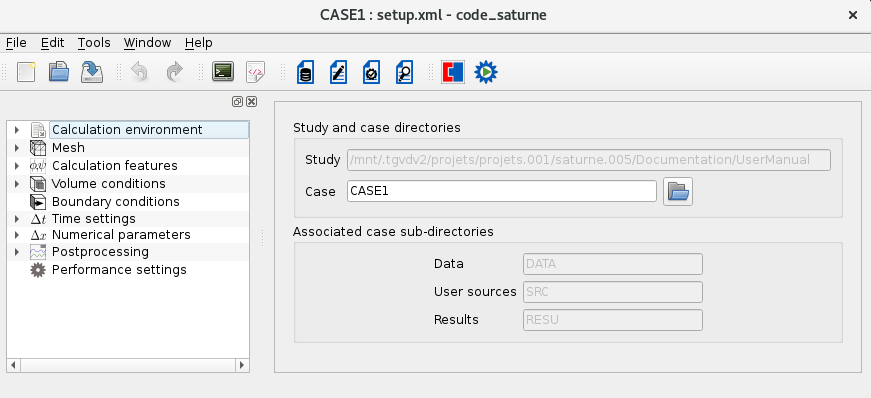This screenshot has height=398, width=871.
Task: Expand the Time settings node
Action: 17,218
